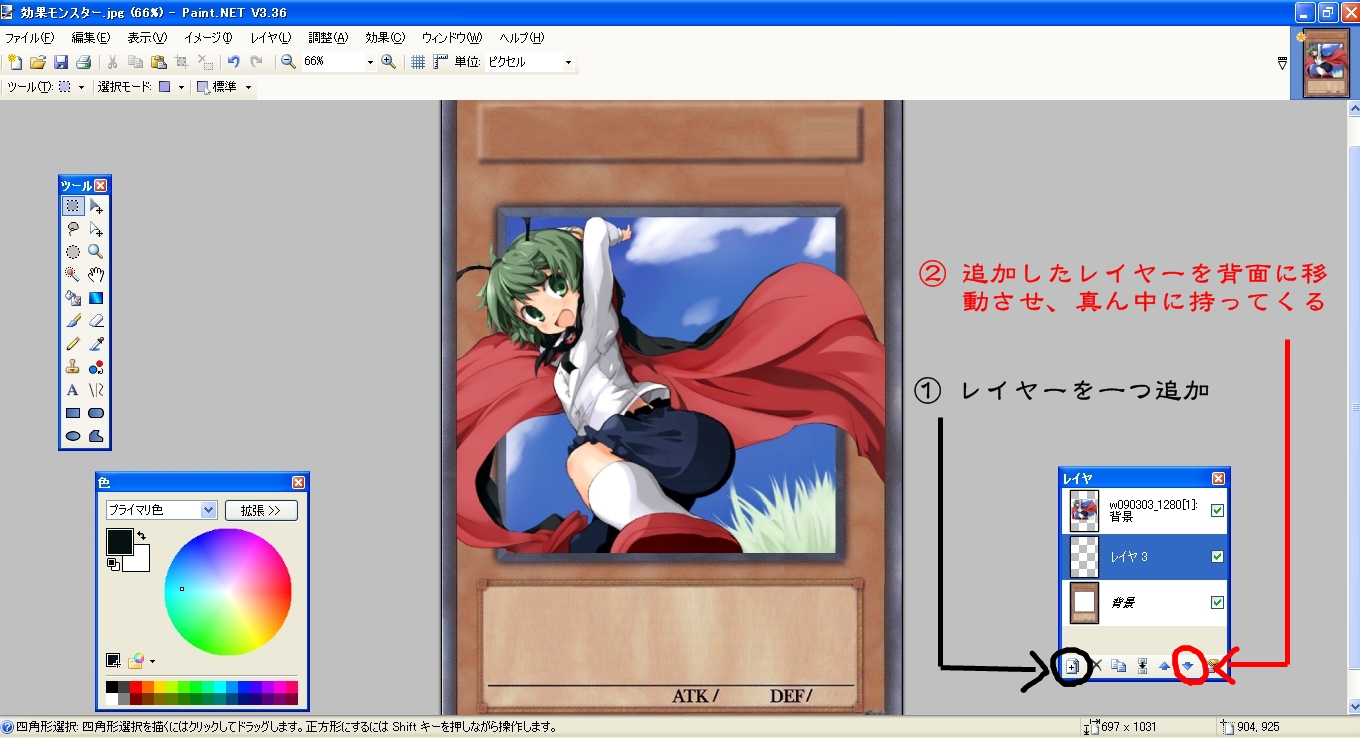Click the Undo arrow in the toolbar
Image resolution: width=1360 pixels, height=738 pixels.
click(233, 62)
